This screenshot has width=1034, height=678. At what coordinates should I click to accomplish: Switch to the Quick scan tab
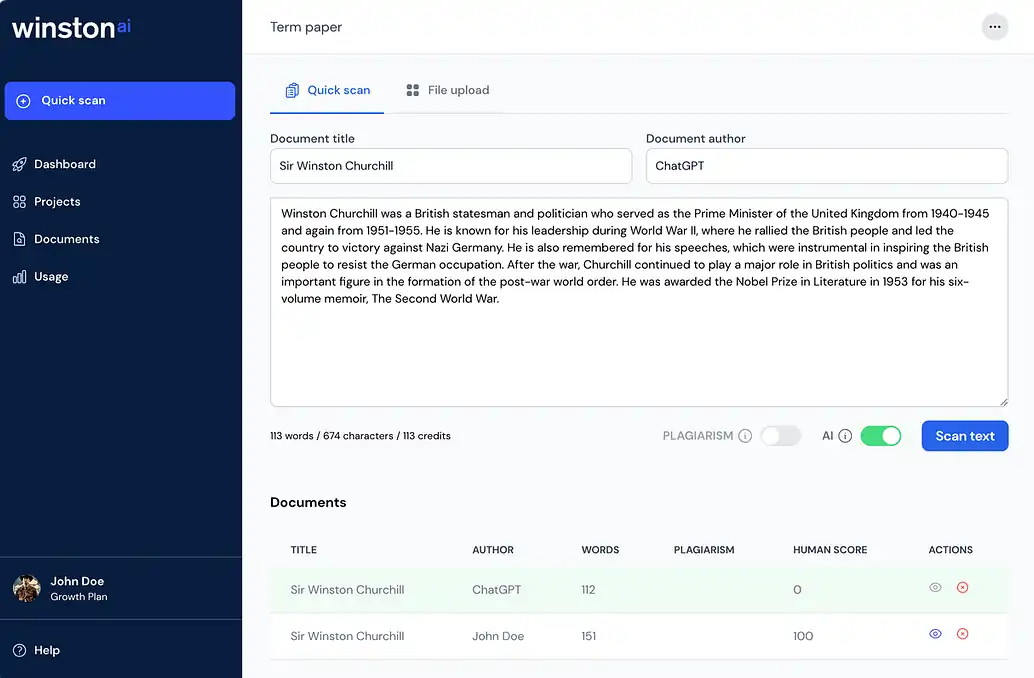point(327,90)
